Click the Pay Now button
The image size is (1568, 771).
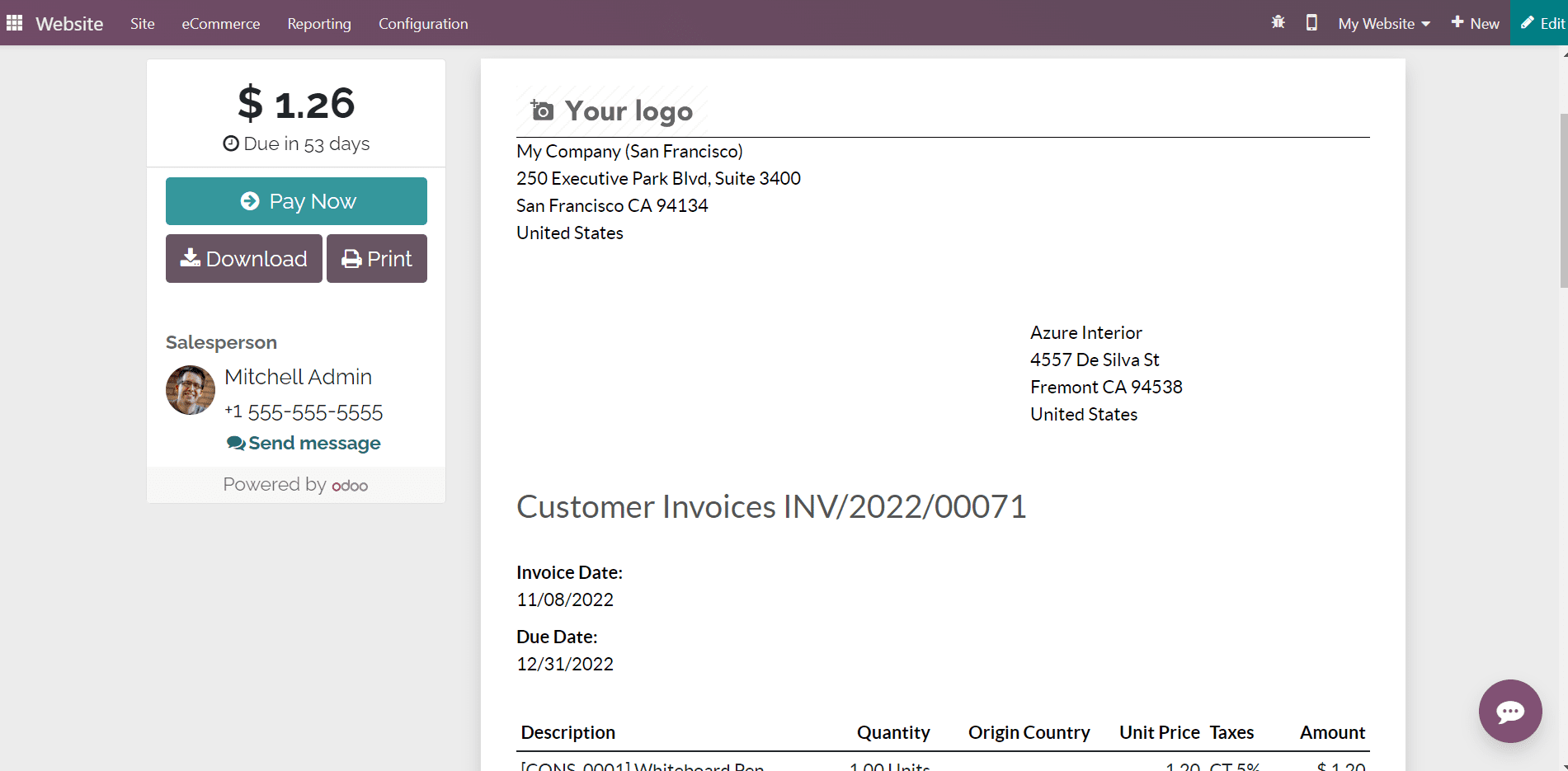coord(296,201)
